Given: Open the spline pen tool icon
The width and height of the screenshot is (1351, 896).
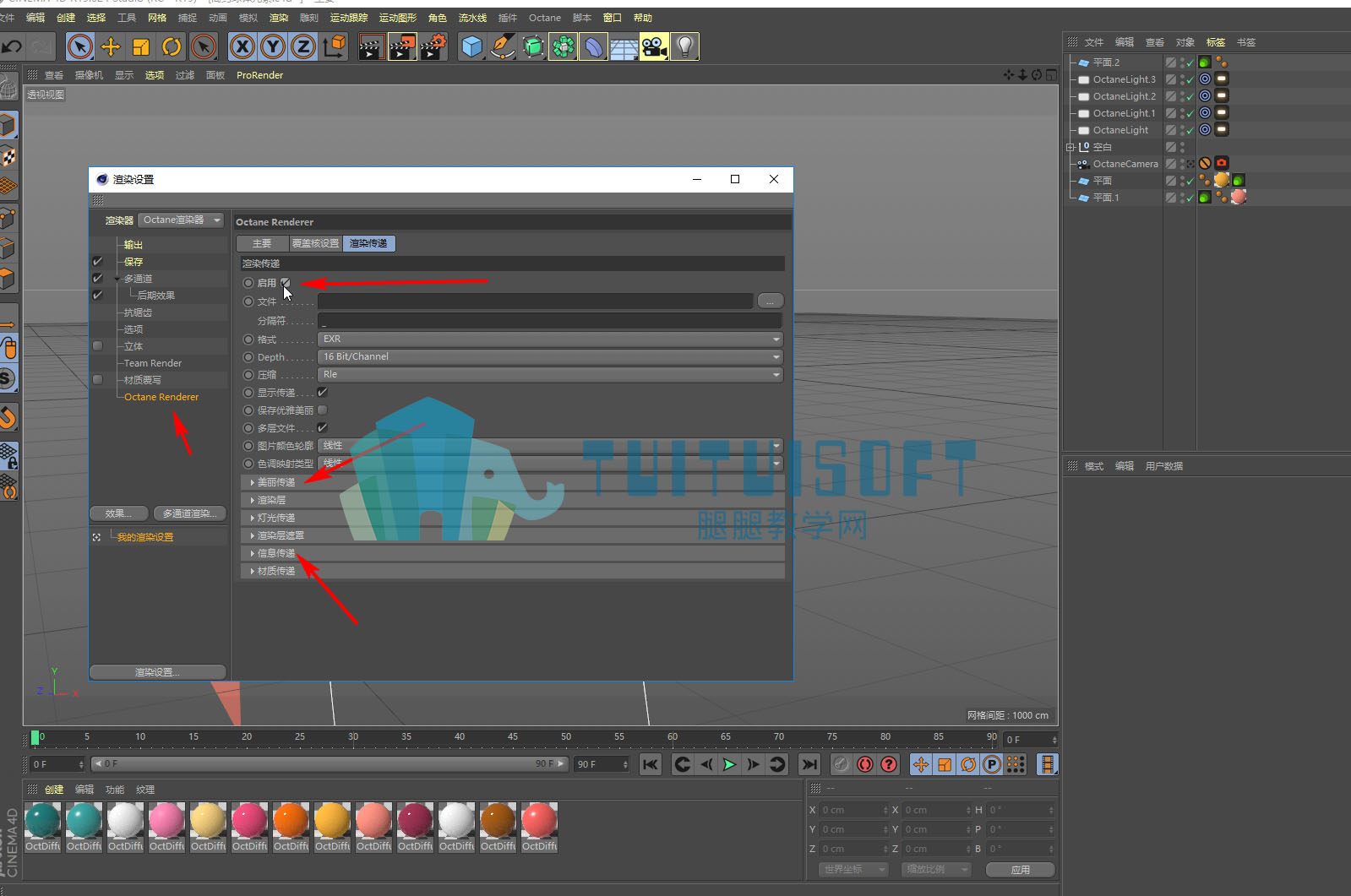Looking at the screenshot, I should point(502,46).
